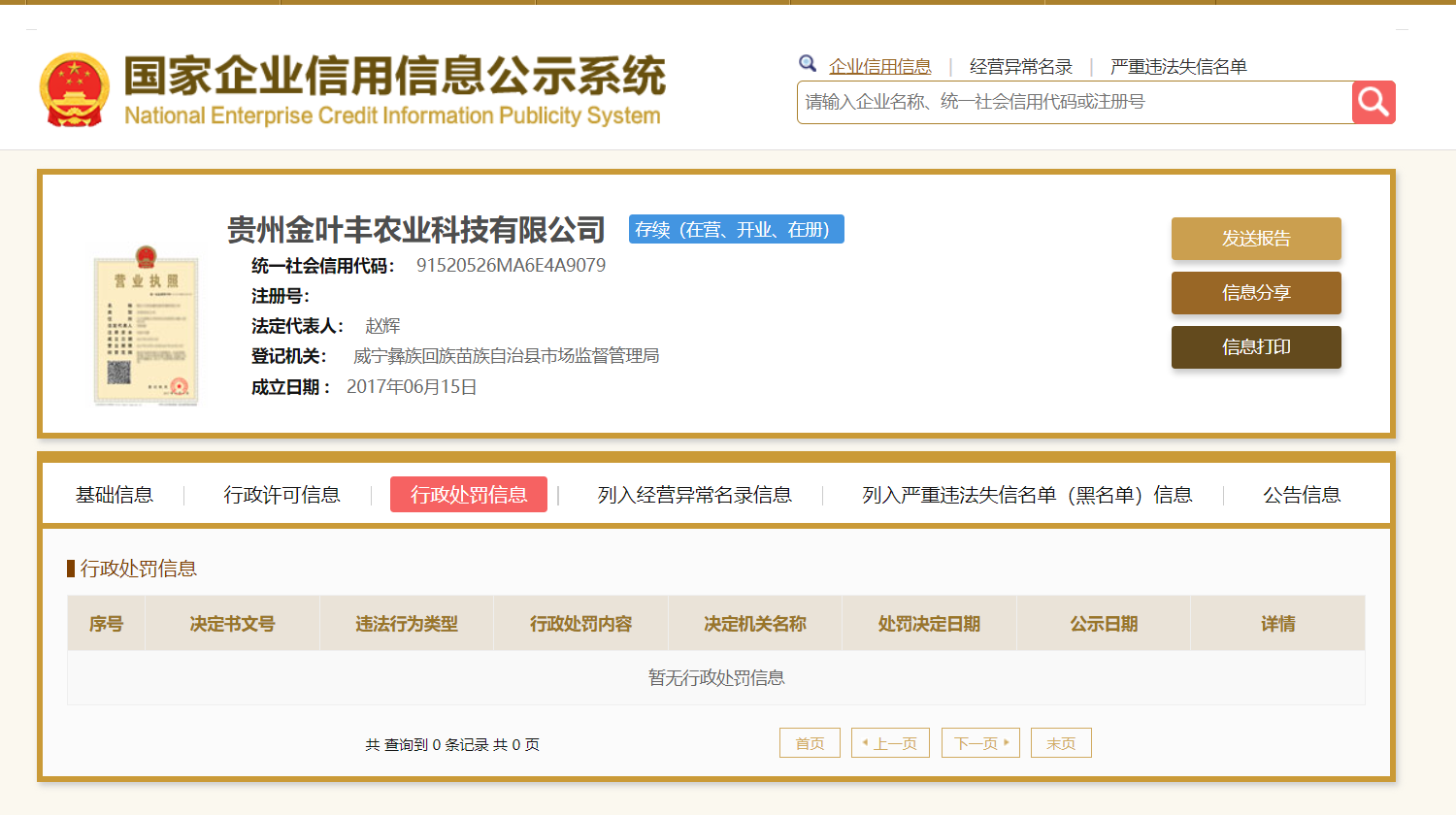Click the 统一社会信用代码 label
The width and height of the screenshot is (1456, 815).
(323, 266)
